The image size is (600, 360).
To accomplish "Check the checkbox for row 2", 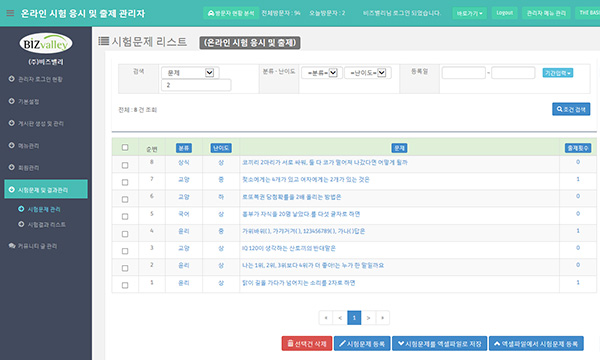I will coord(125,268).
